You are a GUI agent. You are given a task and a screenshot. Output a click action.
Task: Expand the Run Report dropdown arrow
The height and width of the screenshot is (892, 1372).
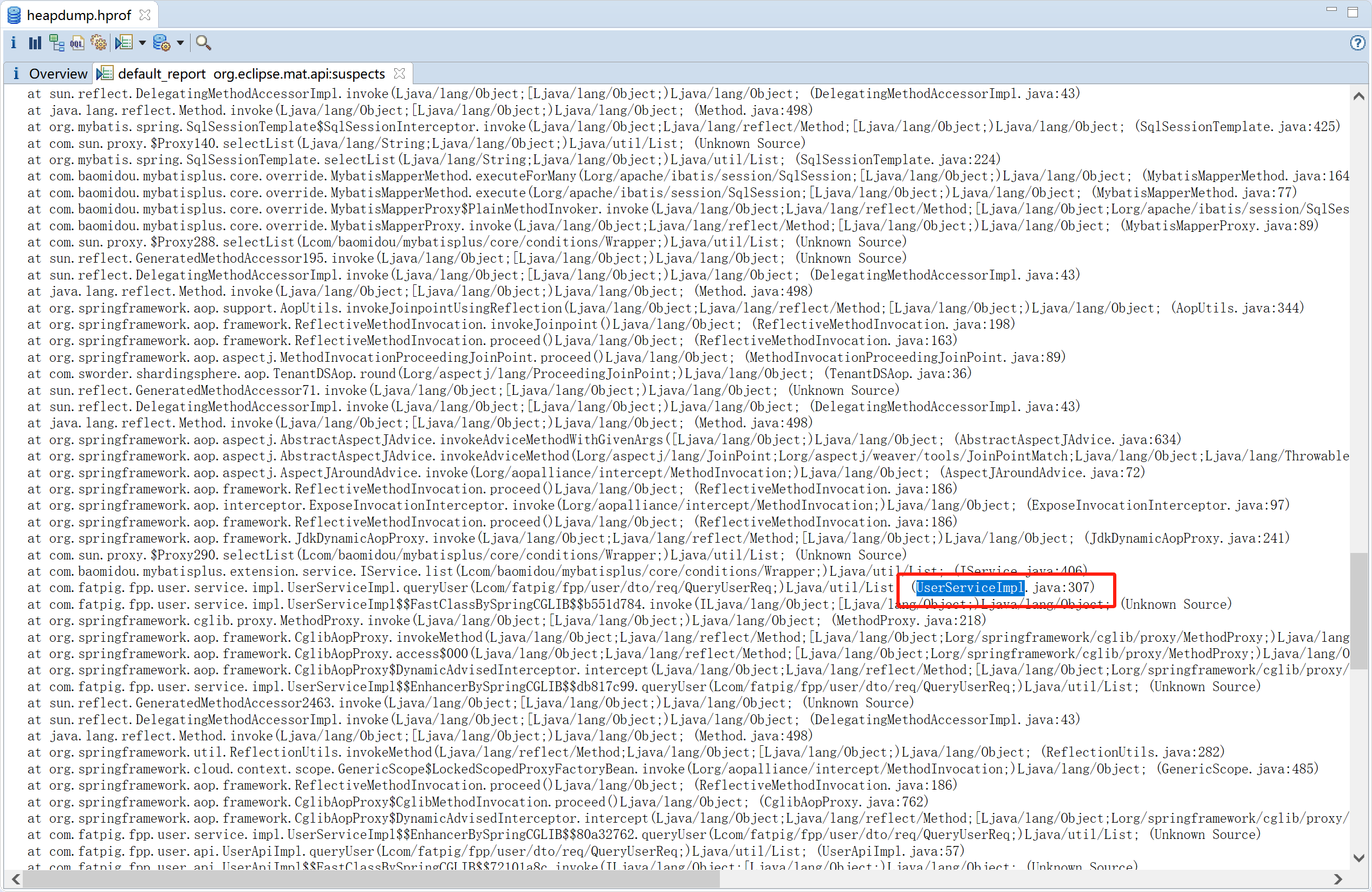tap(142, 43)
